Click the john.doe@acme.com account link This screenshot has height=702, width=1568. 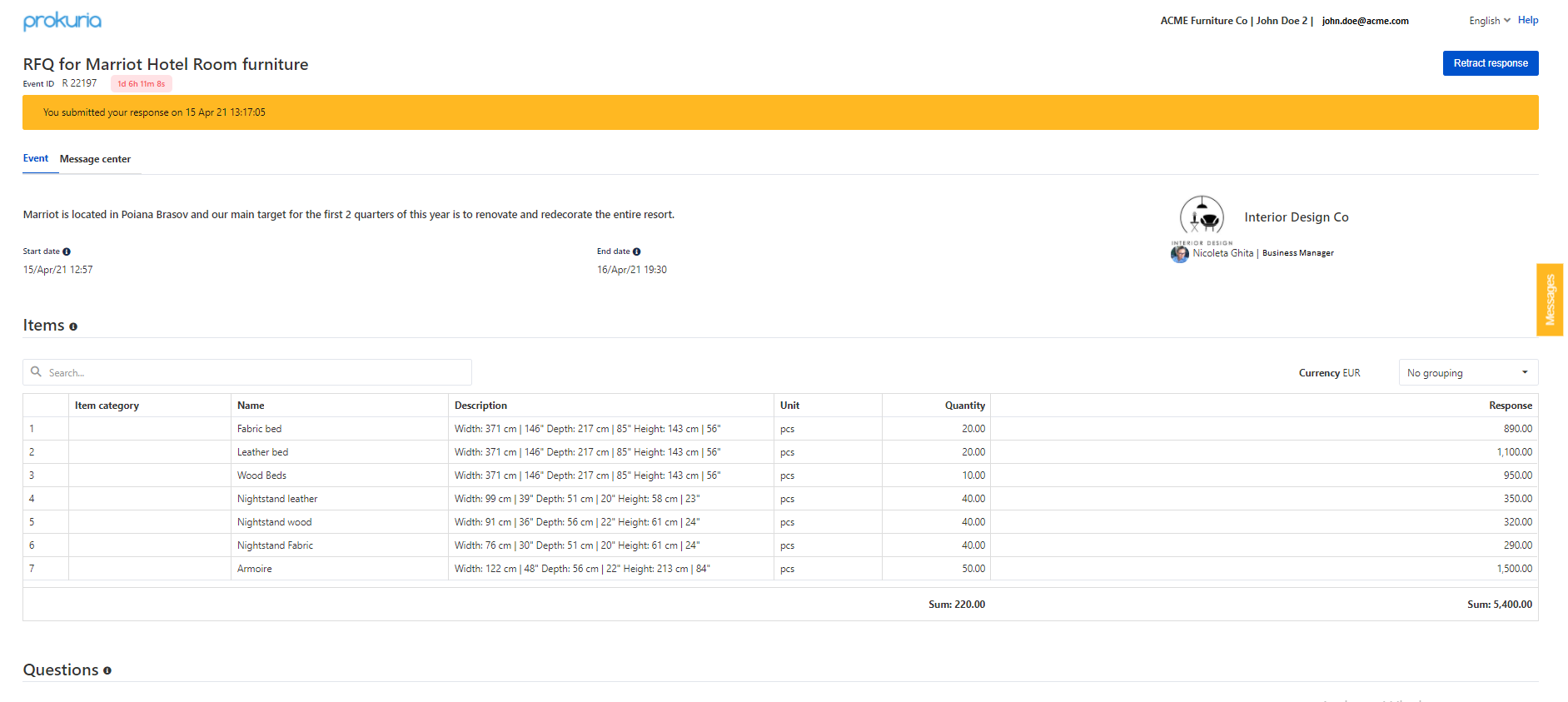point(1366,21)
